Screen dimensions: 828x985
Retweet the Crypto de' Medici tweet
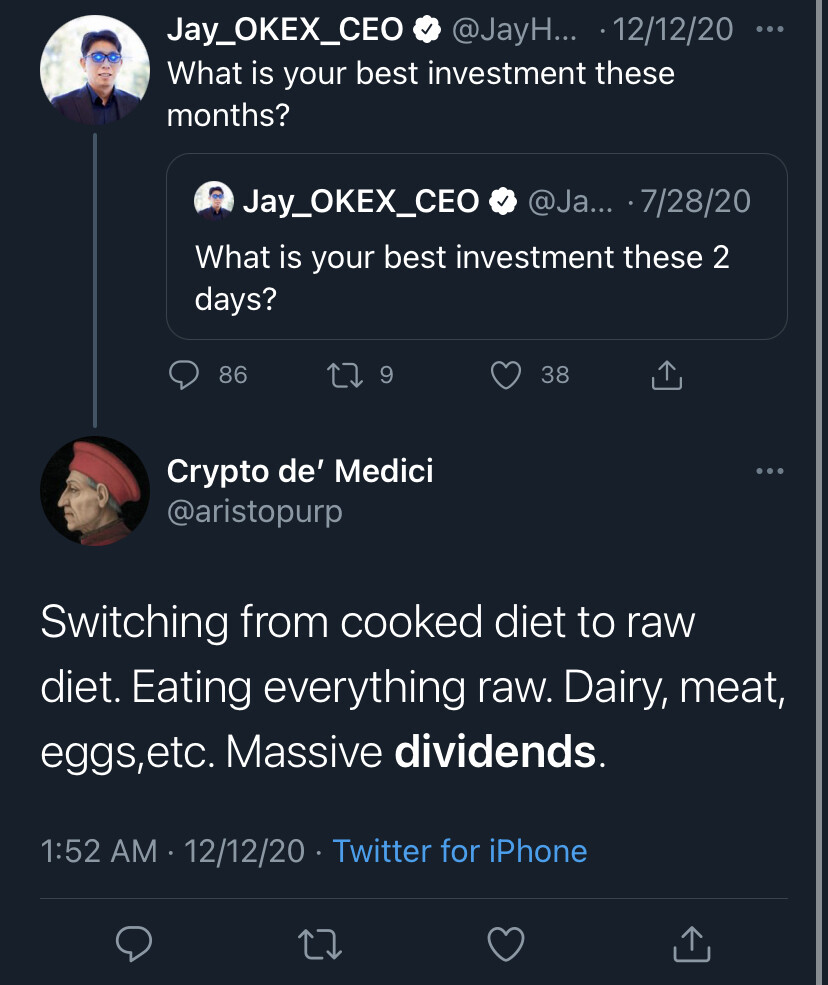click(320, 942)
